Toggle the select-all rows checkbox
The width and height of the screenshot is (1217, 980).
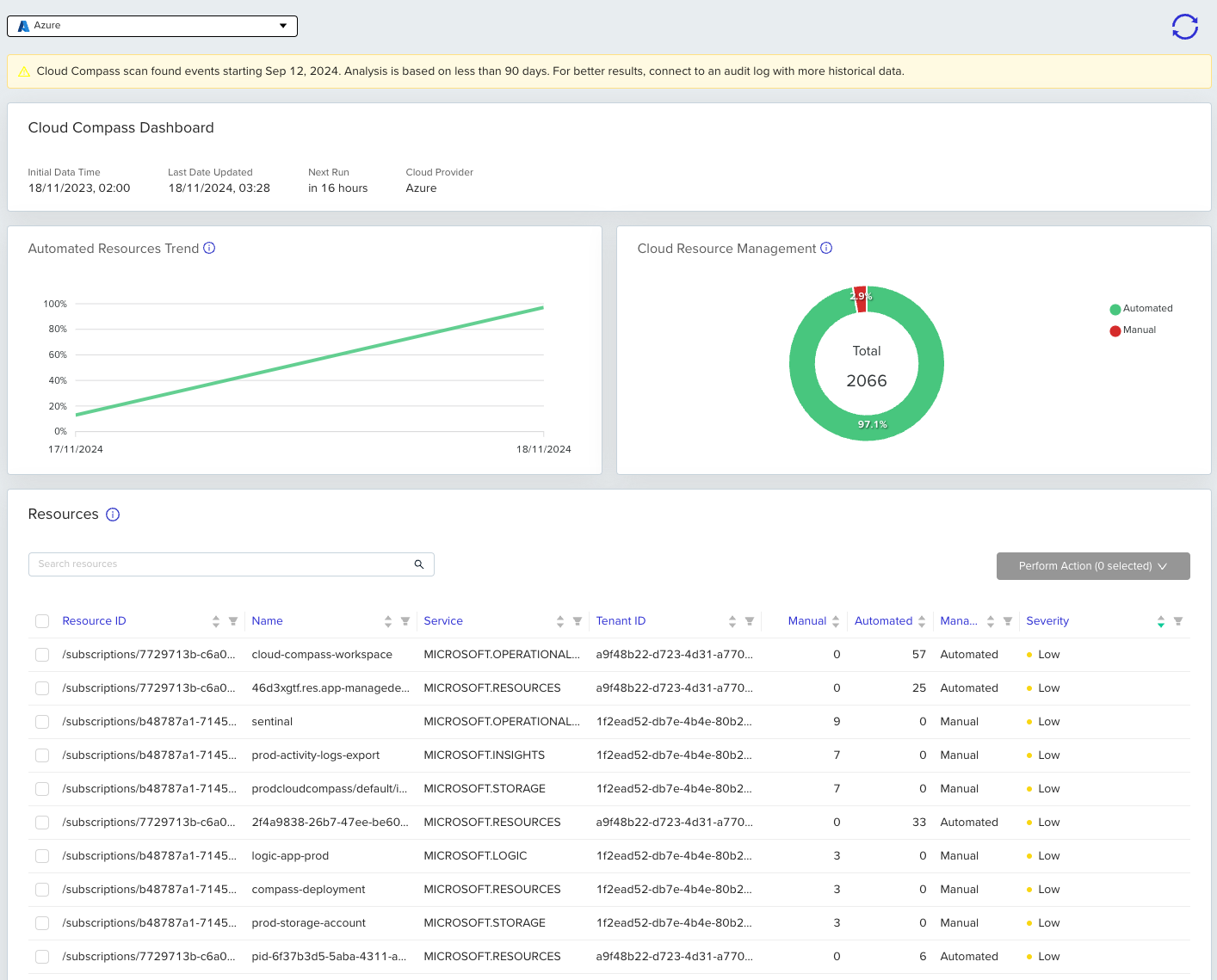pos(42,621)
